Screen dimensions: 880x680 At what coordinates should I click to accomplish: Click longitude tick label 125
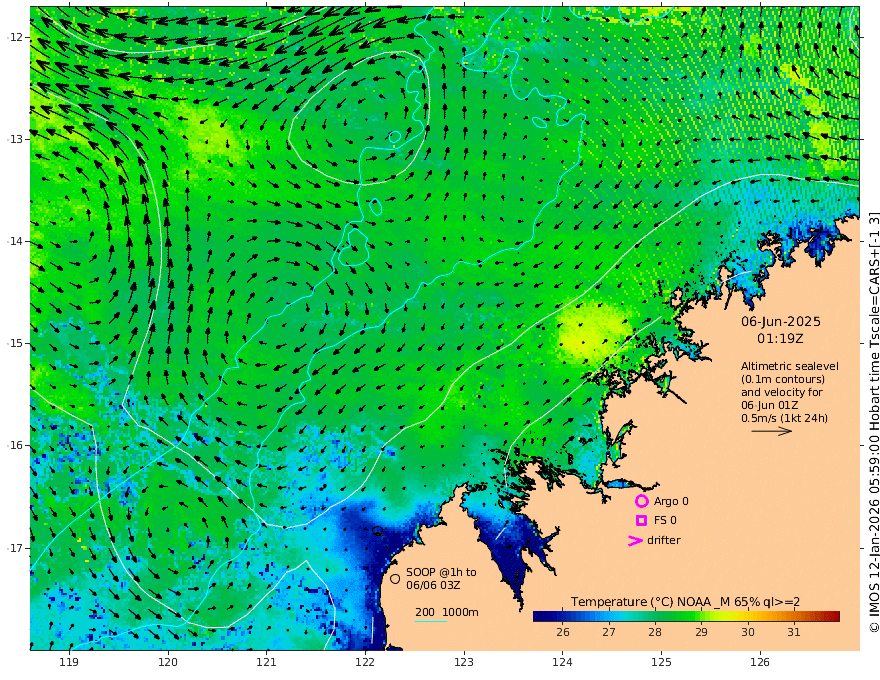pos(661,662)
